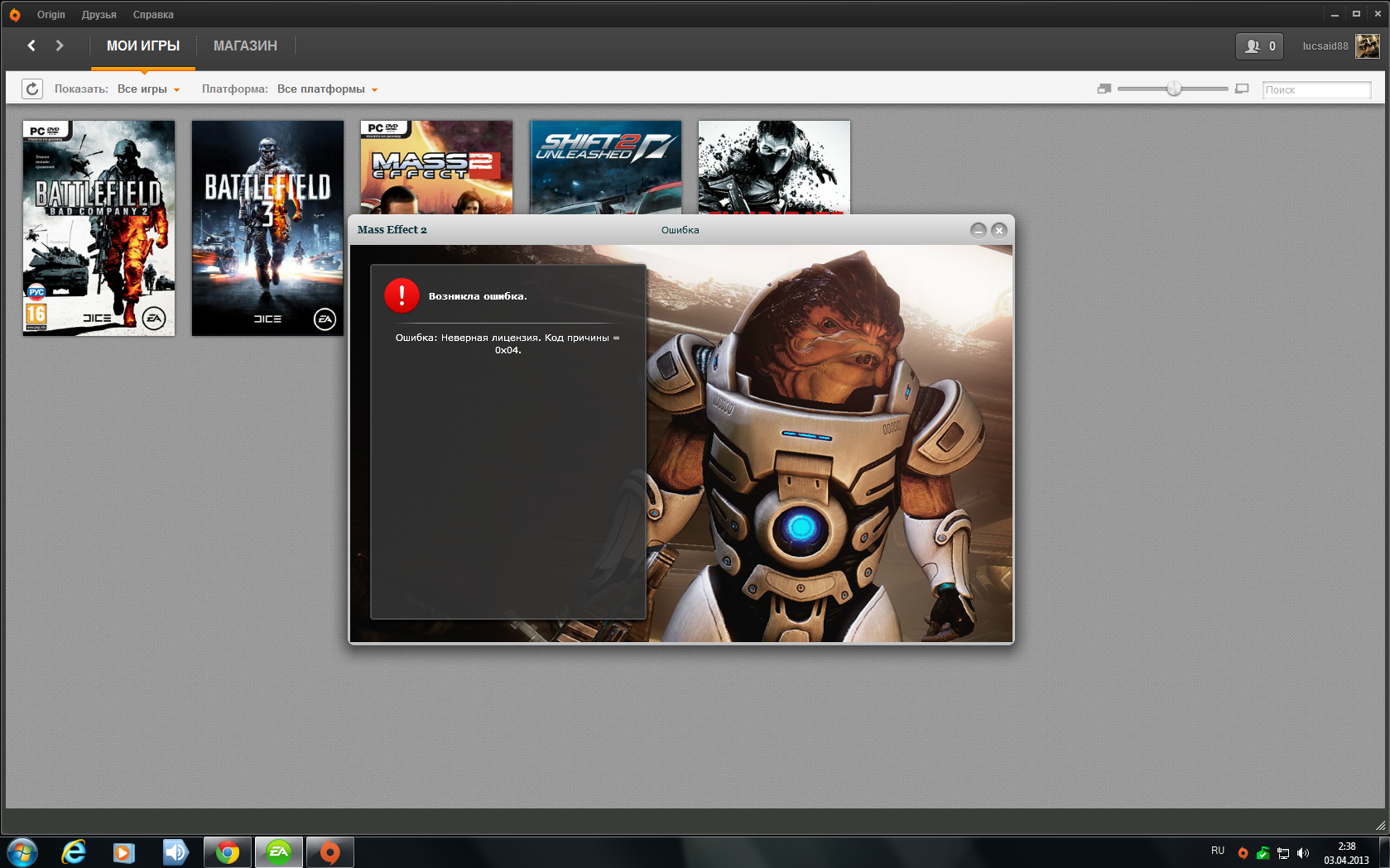Switch to the МОИ ИГРЫ tab
The height and width of the screenshot is (868, 1390).
point(143,46)
